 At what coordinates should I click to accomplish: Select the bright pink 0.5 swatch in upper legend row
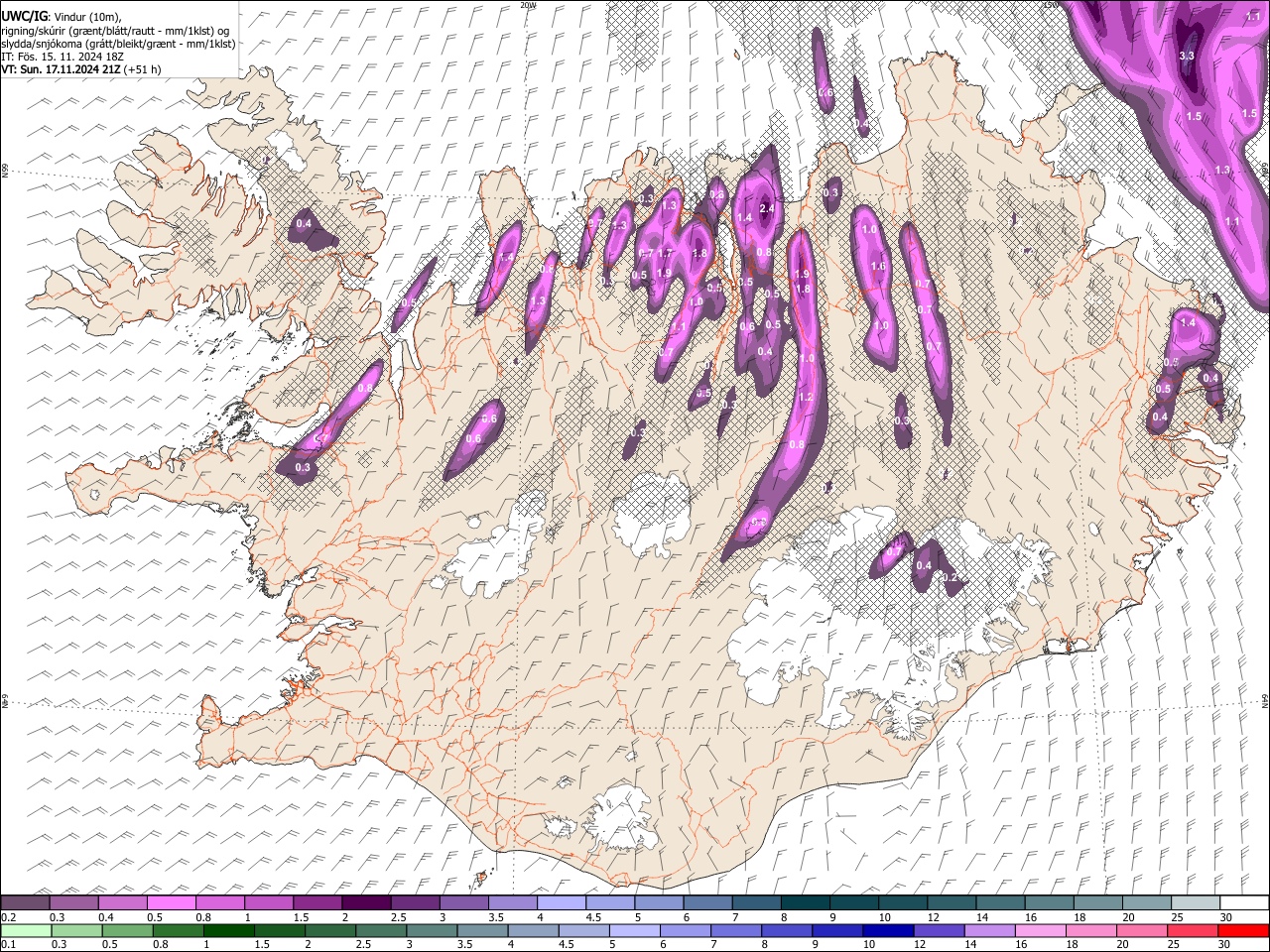(172, 902)
